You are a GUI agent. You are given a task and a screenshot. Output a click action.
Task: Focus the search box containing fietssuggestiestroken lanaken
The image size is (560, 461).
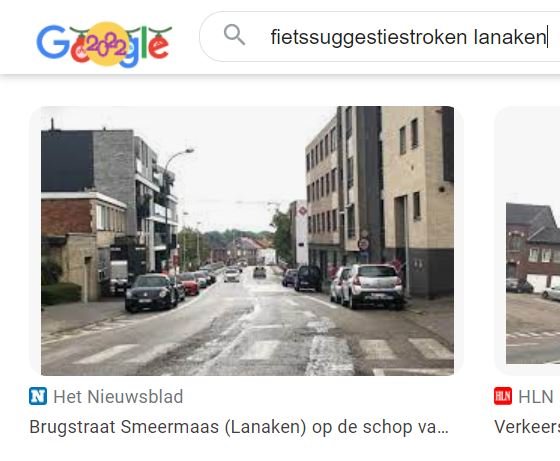point(379,37)
